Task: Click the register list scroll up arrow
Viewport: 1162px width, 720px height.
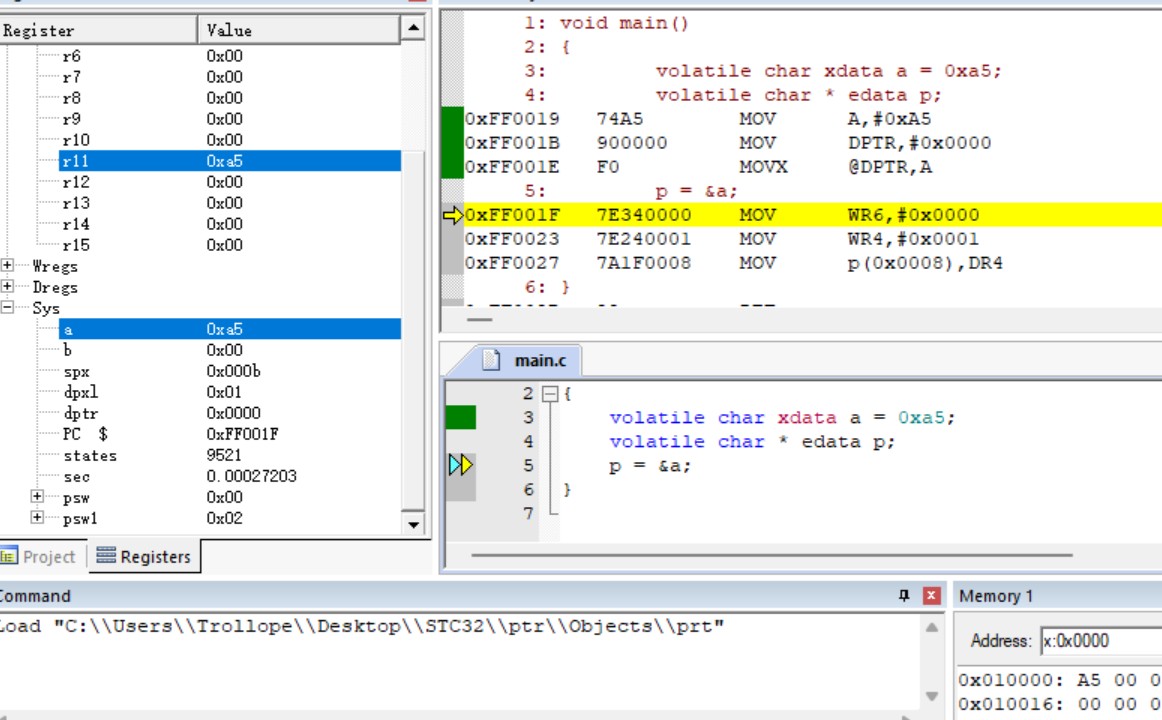Action: coord(414,29)
